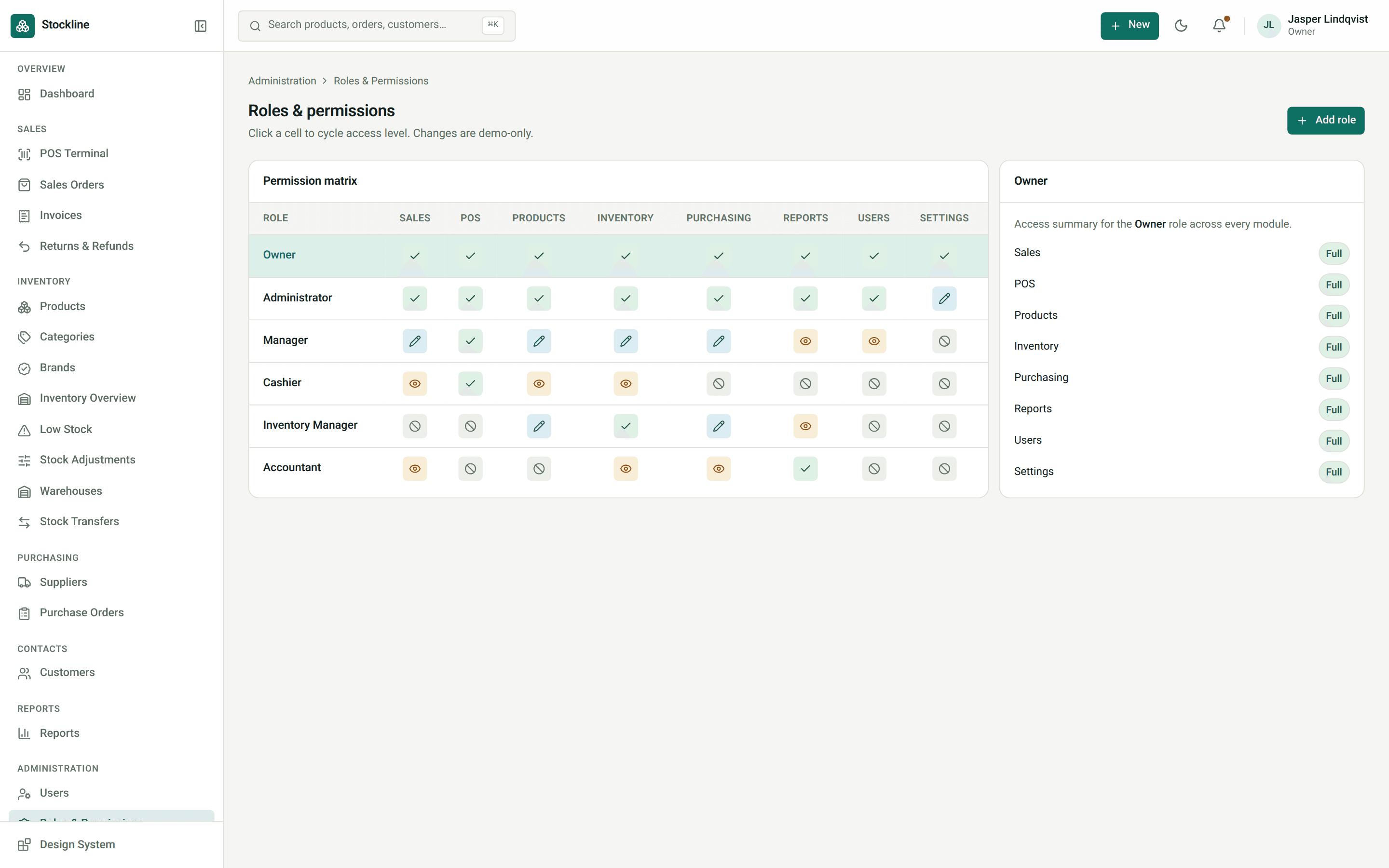Open Customers page

pos(111,673)
